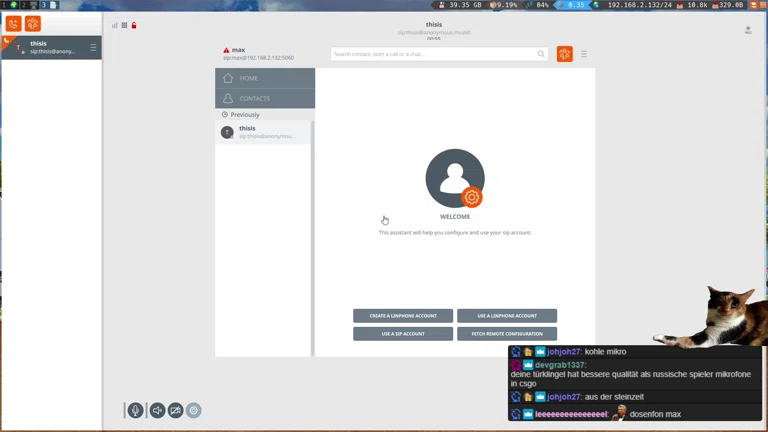This screenshot has width=768, height=432.
Task: Click the speaker volume level bar
Action: [146, 410]
